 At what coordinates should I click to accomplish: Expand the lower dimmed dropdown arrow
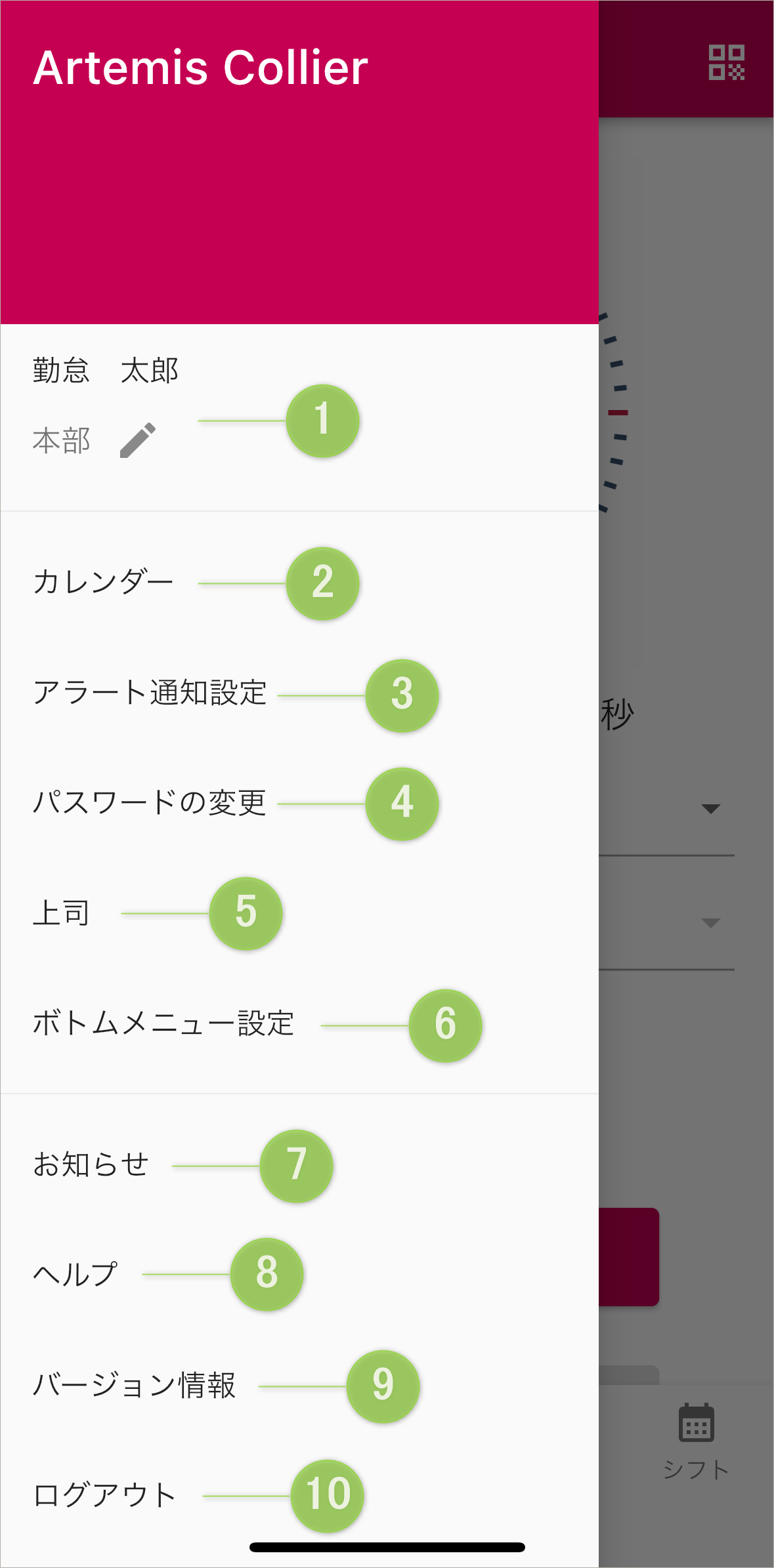(x=710, y=923)
